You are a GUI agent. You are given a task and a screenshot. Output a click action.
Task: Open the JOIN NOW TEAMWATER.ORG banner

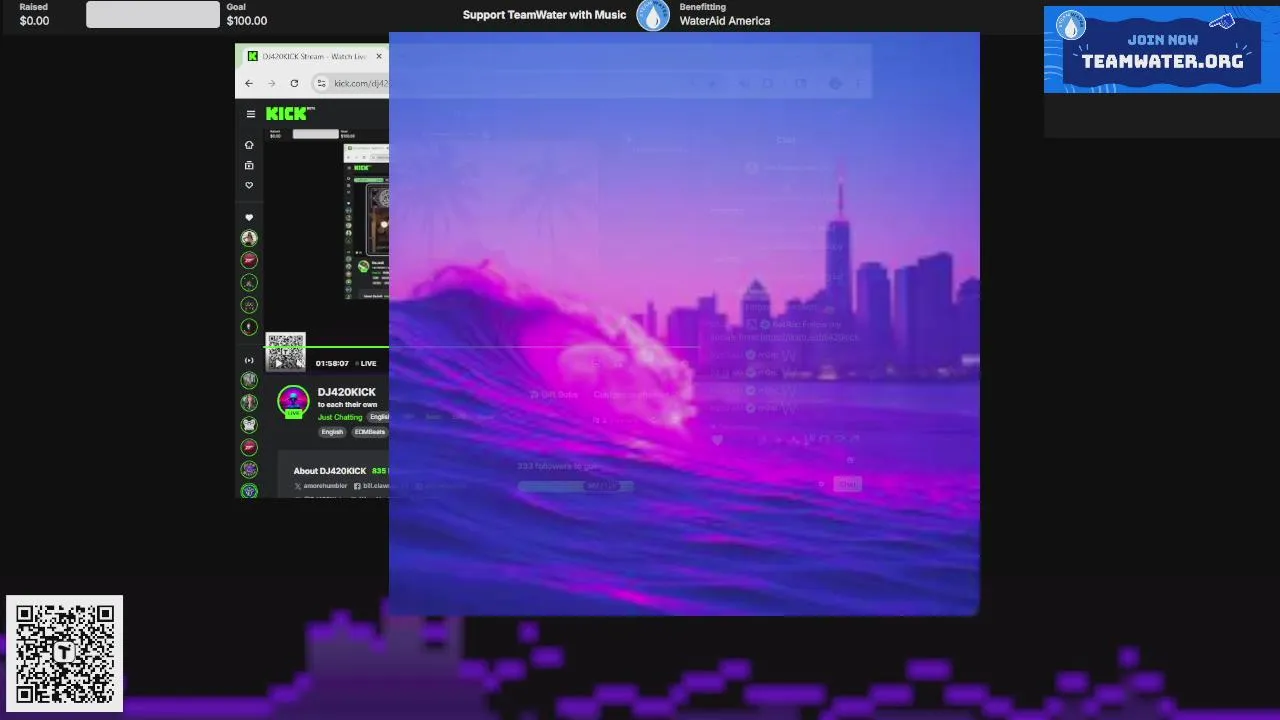tap(1161, 49)
